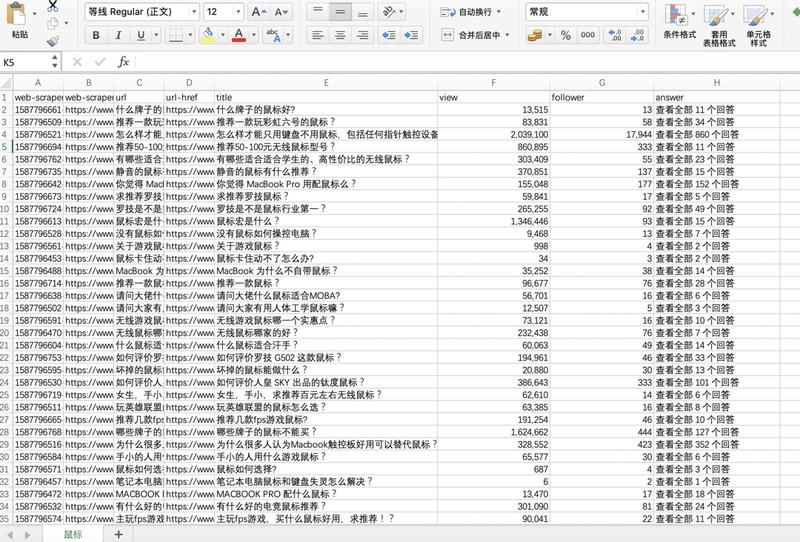Click the Copy icon
Screen dimensions: 800x542
53,23
